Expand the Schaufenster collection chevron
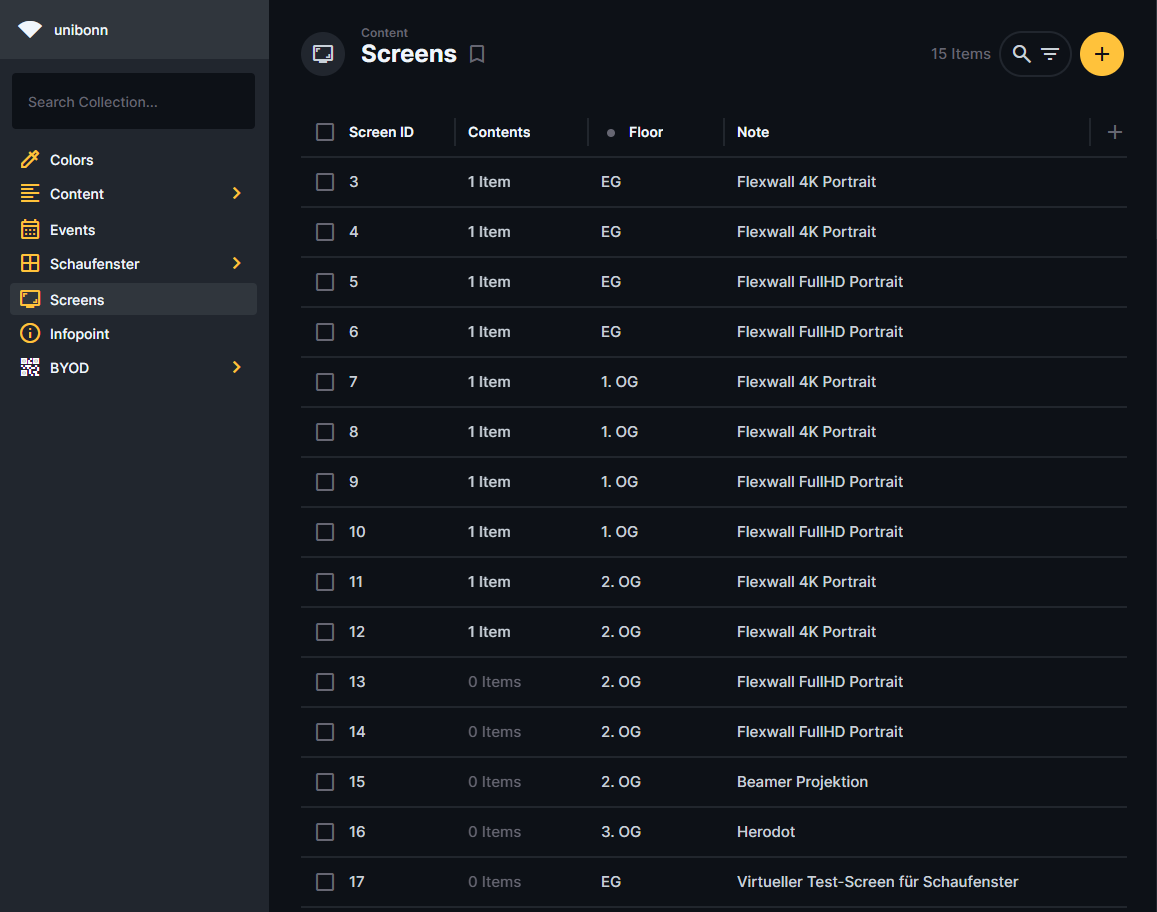 click(x=237, y=263)
